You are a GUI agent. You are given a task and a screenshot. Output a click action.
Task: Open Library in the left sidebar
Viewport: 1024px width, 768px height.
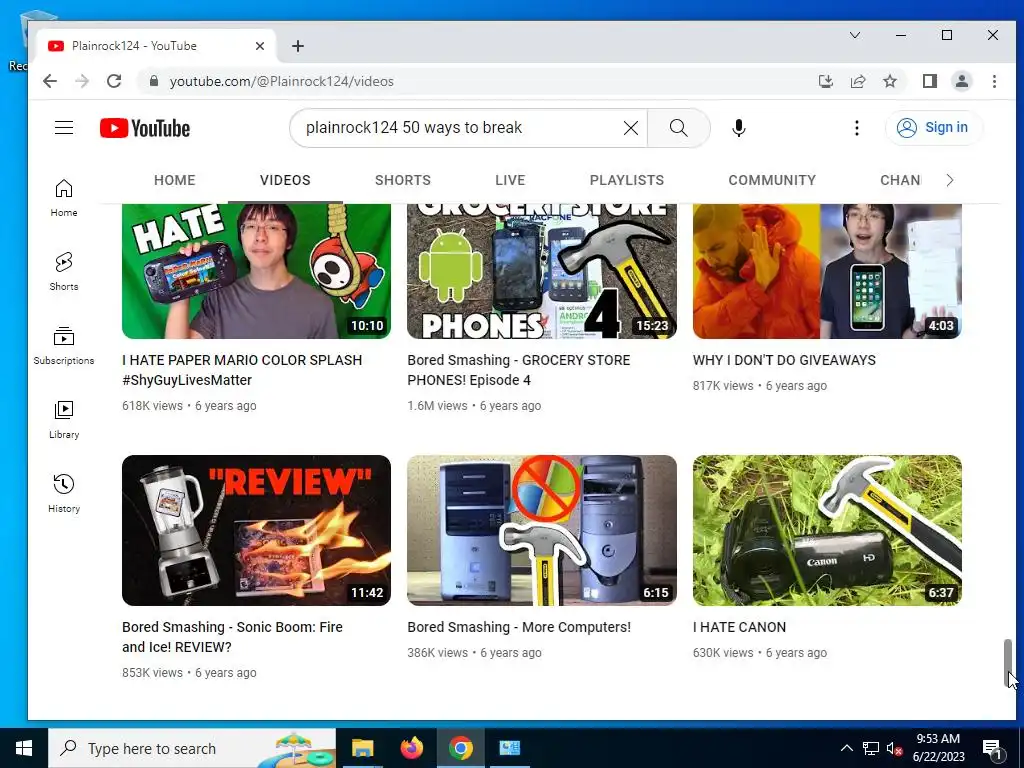click(x=64, y=420)
